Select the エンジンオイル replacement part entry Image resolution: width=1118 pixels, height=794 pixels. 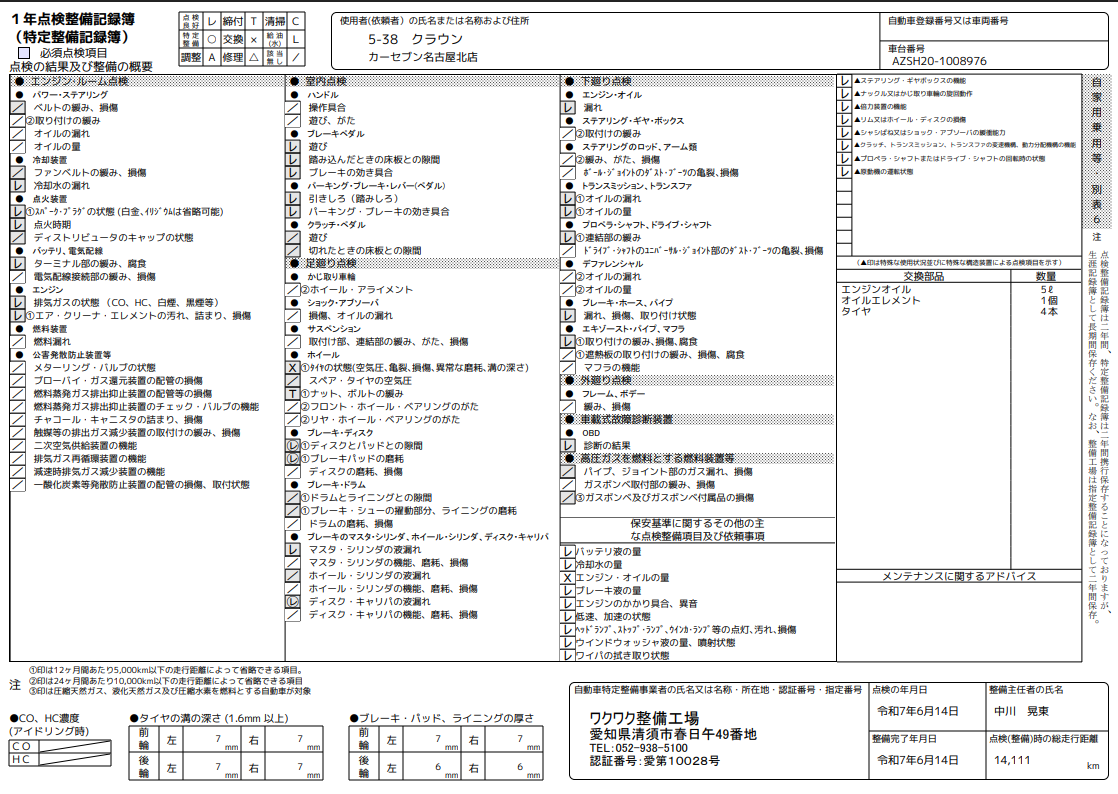tap(876, 289)
